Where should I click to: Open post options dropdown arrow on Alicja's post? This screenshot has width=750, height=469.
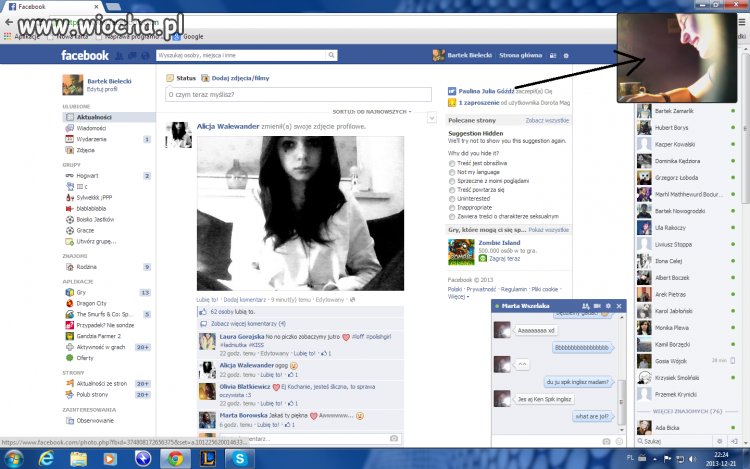click(x=431, y=118)
